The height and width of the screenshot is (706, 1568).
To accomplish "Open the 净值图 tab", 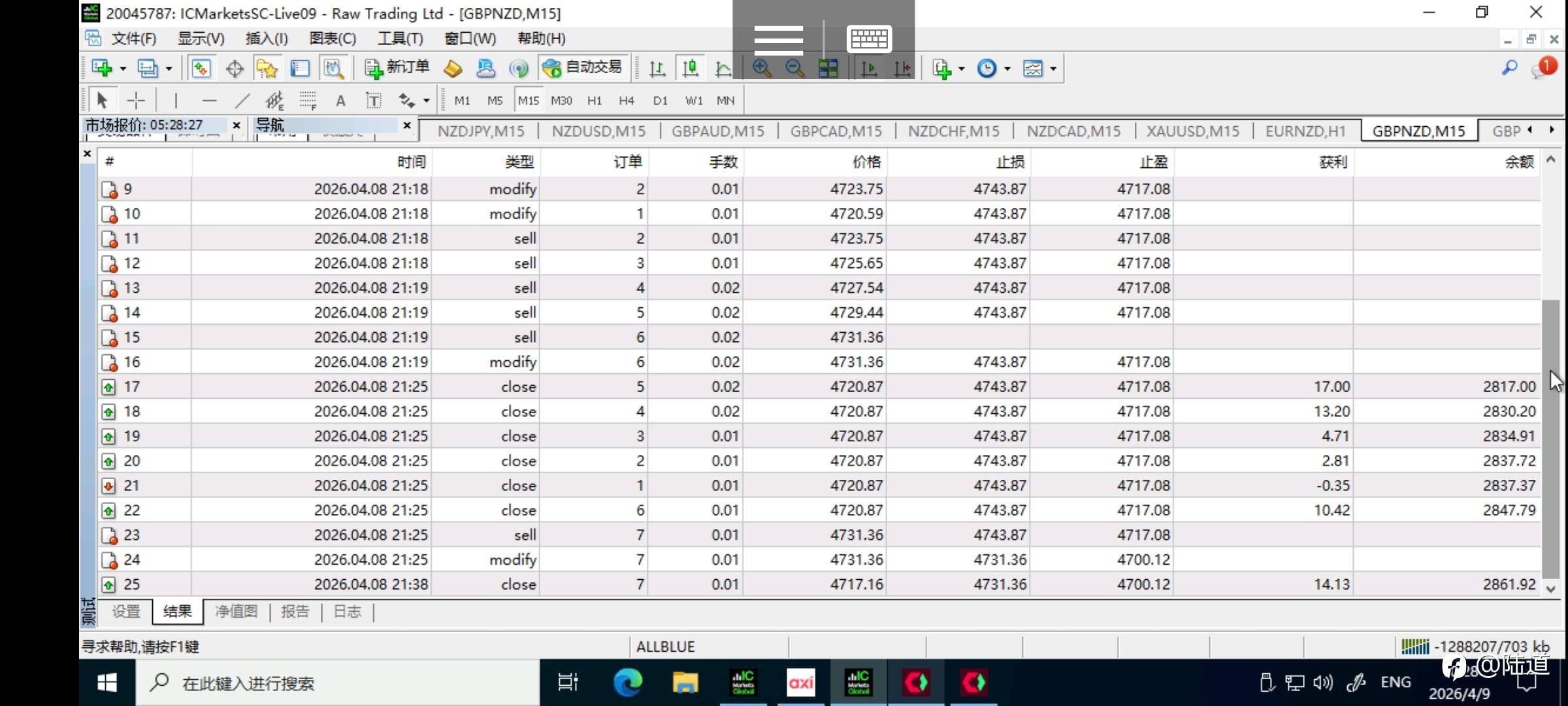I will coord(236,612).
